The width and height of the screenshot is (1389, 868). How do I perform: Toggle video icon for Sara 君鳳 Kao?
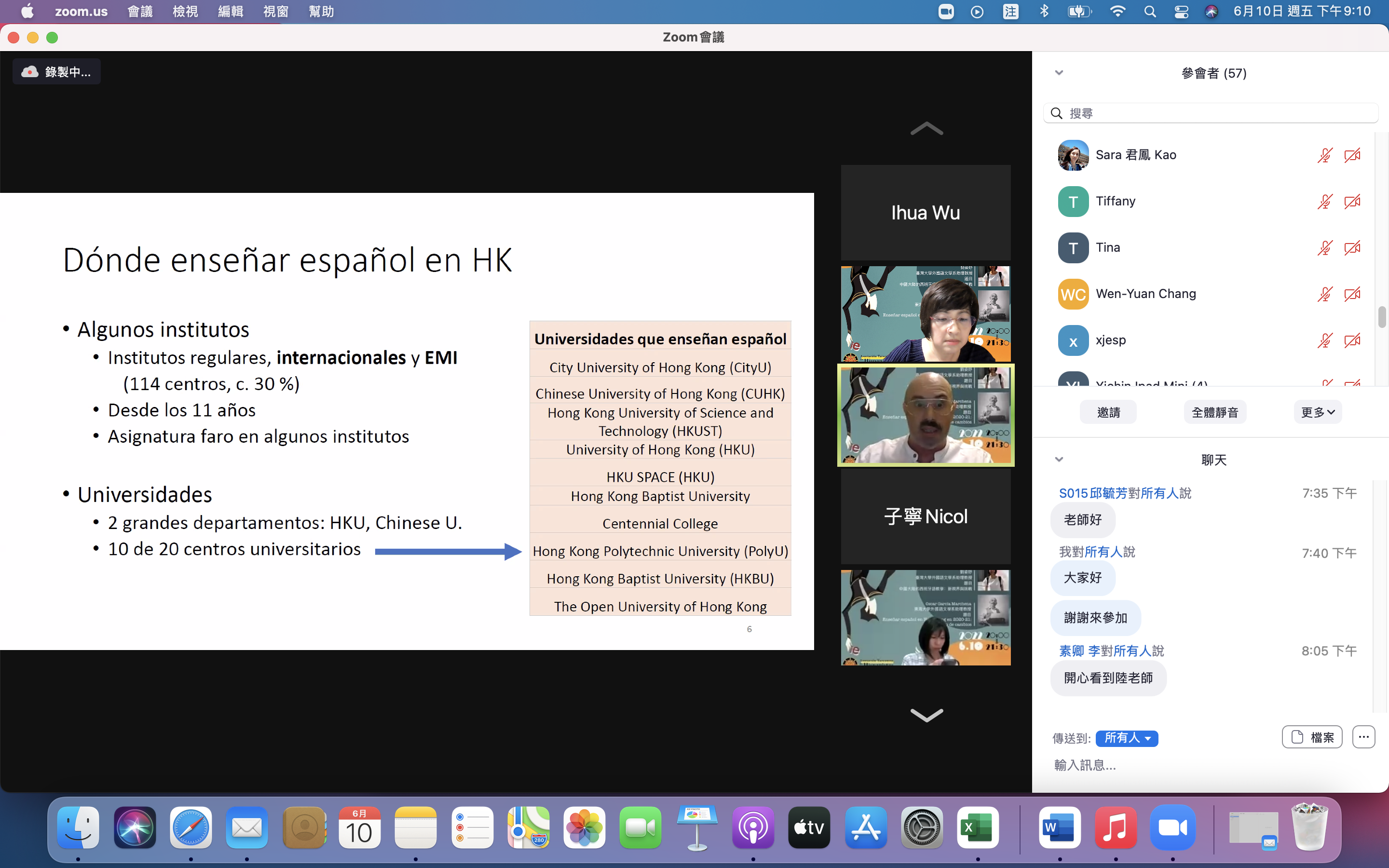click(1352, 155)
